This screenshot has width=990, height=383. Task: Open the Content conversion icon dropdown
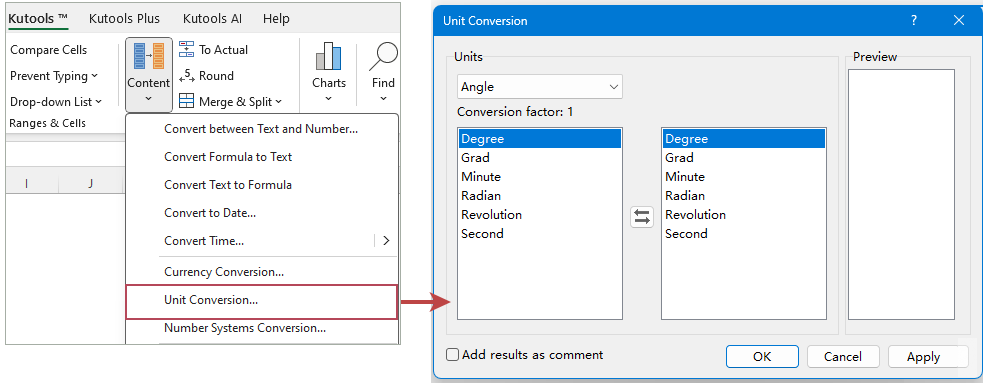(148, 74)
